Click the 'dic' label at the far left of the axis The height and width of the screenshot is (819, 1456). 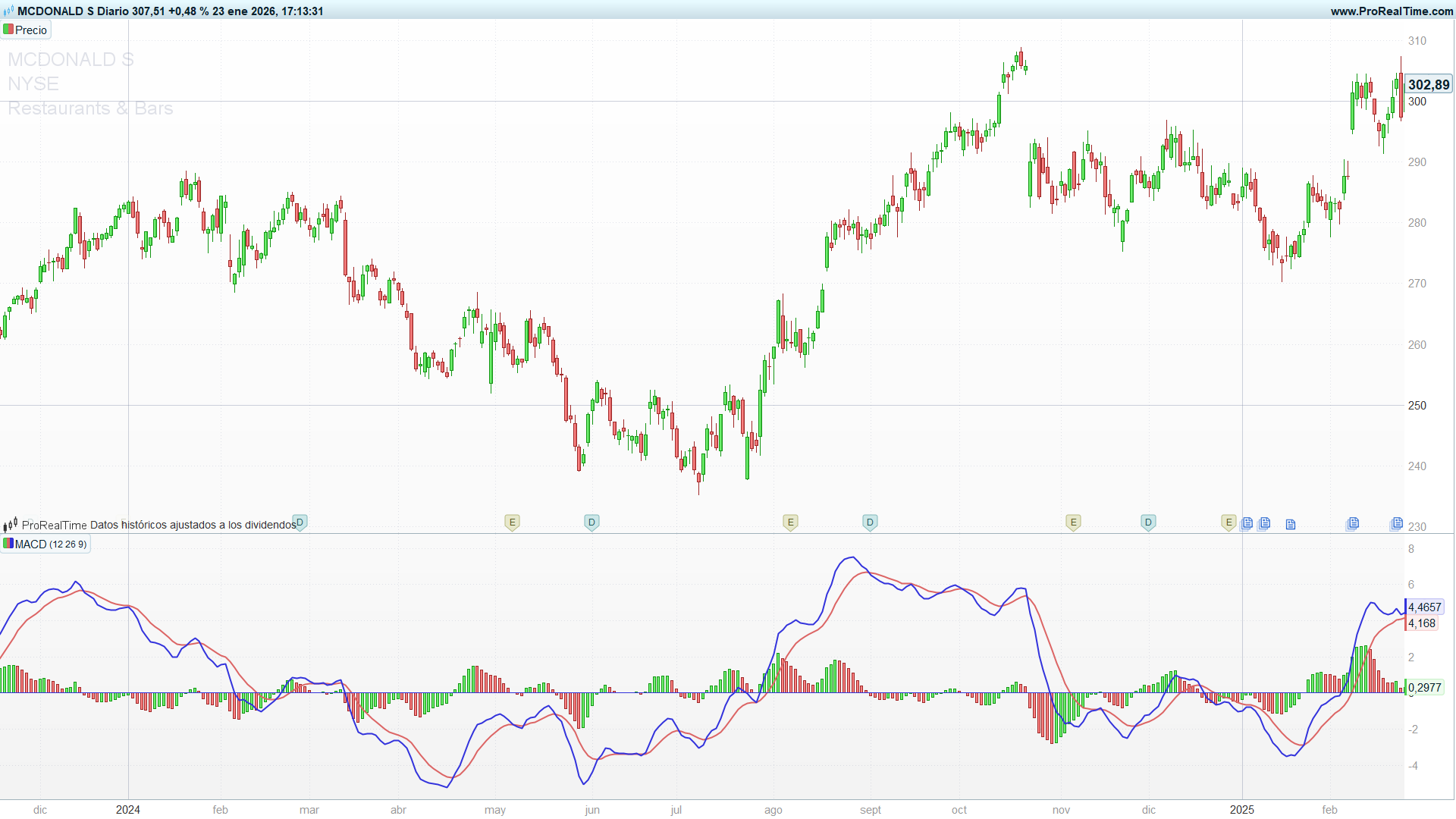pyautogui.click(x=40, y=810)
